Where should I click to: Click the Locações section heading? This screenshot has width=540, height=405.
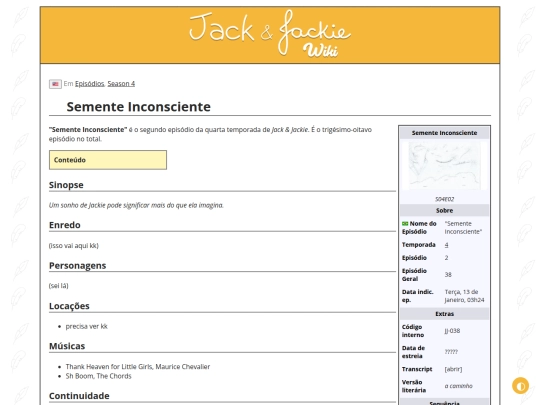pyautogui.click(x=69, y=306)
